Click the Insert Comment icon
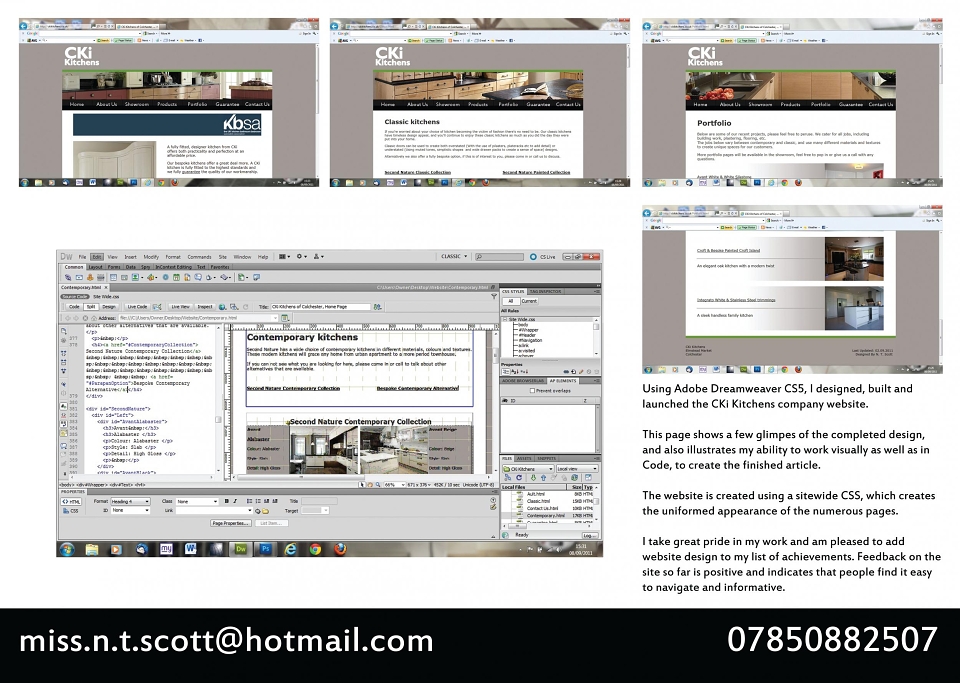The width and height of the screenshot is (960, 683). coord(198,277)
